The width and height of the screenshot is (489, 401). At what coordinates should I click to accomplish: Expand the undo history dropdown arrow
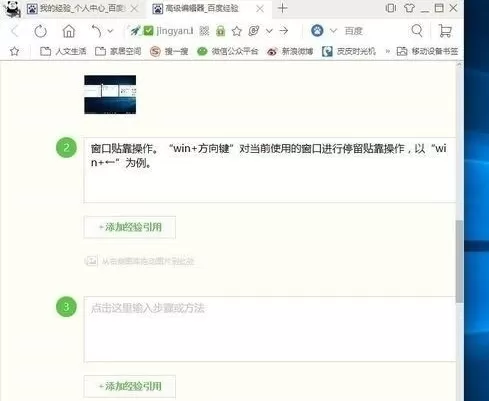click(111, 31)
